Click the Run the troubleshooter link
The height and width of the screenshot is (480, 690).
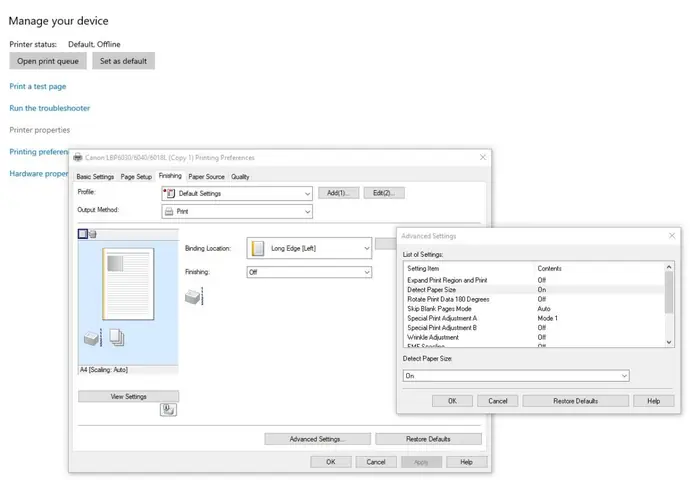50,108
